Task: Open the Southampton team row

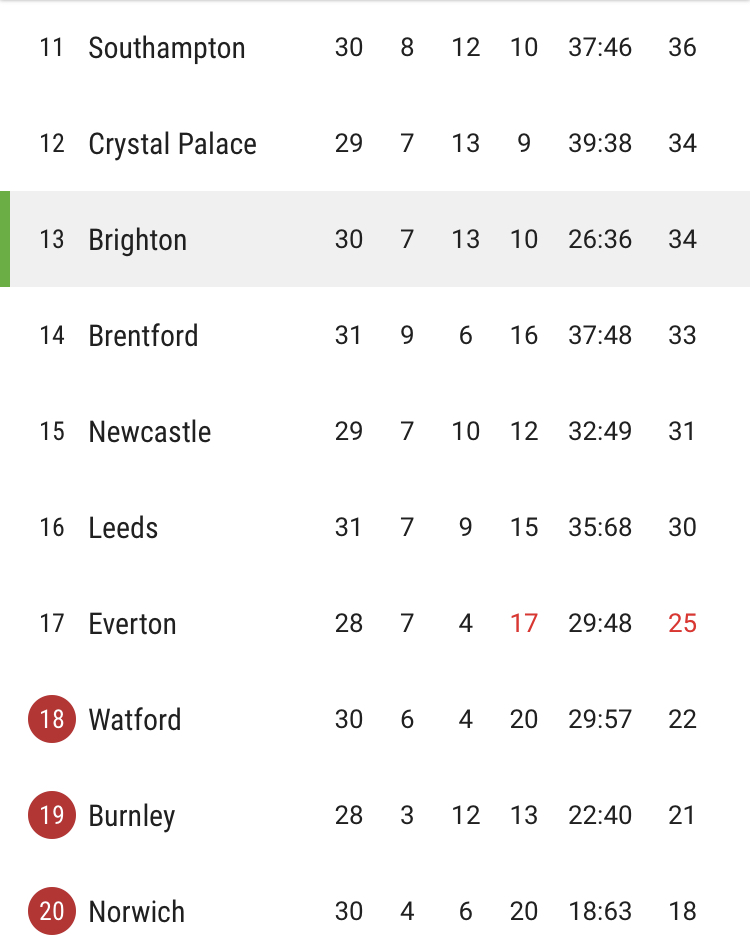Action: click(375, 48)
